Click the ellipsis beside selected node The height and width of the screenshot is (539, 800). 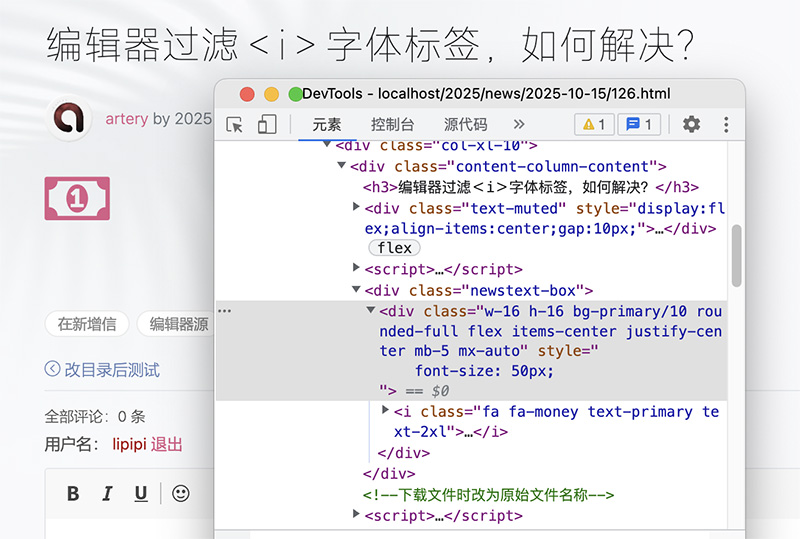click(225, 311)
